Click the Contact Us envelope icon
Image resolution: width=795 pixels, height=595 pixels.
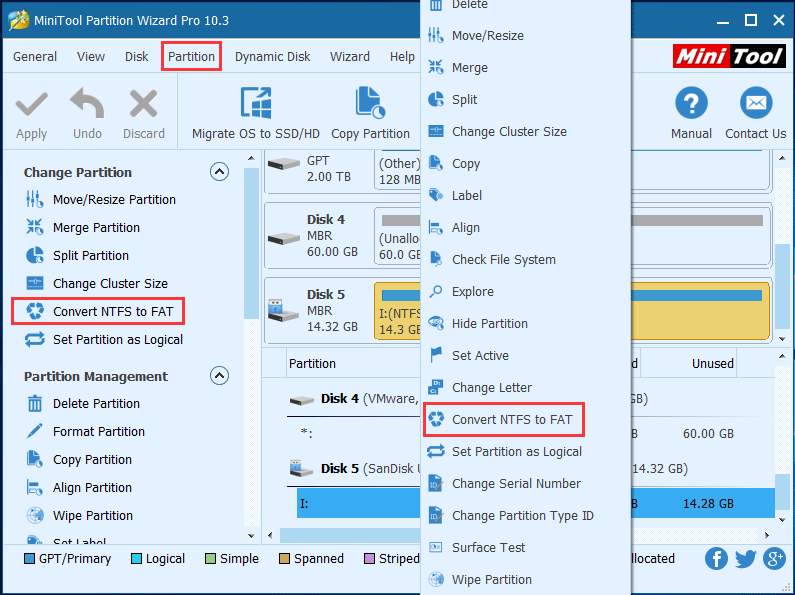pos(755,103)
